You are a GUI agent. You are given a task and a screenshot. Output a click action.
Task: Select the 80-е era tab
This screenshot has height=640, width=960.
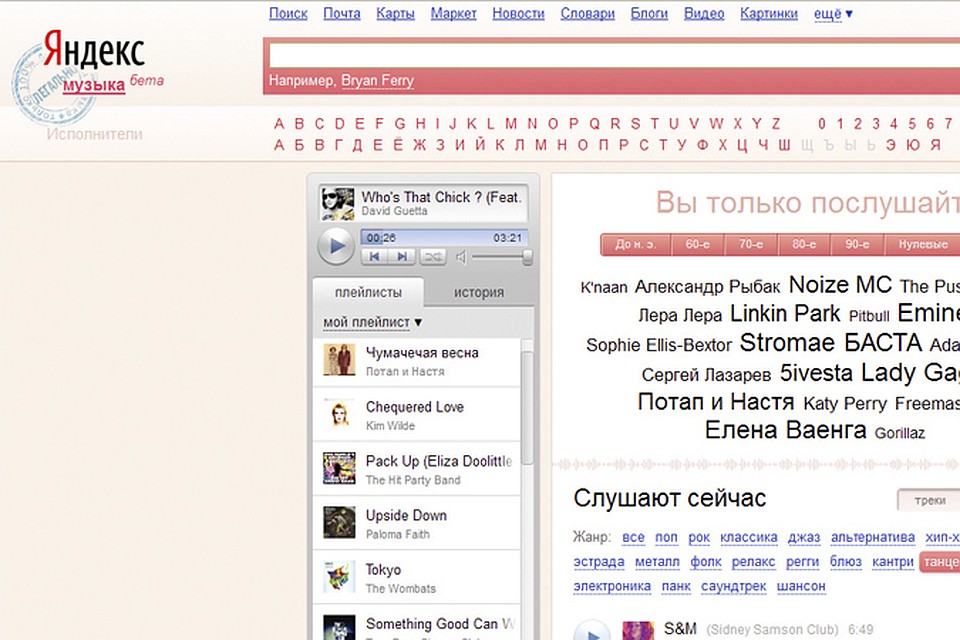tap(804, 244)
